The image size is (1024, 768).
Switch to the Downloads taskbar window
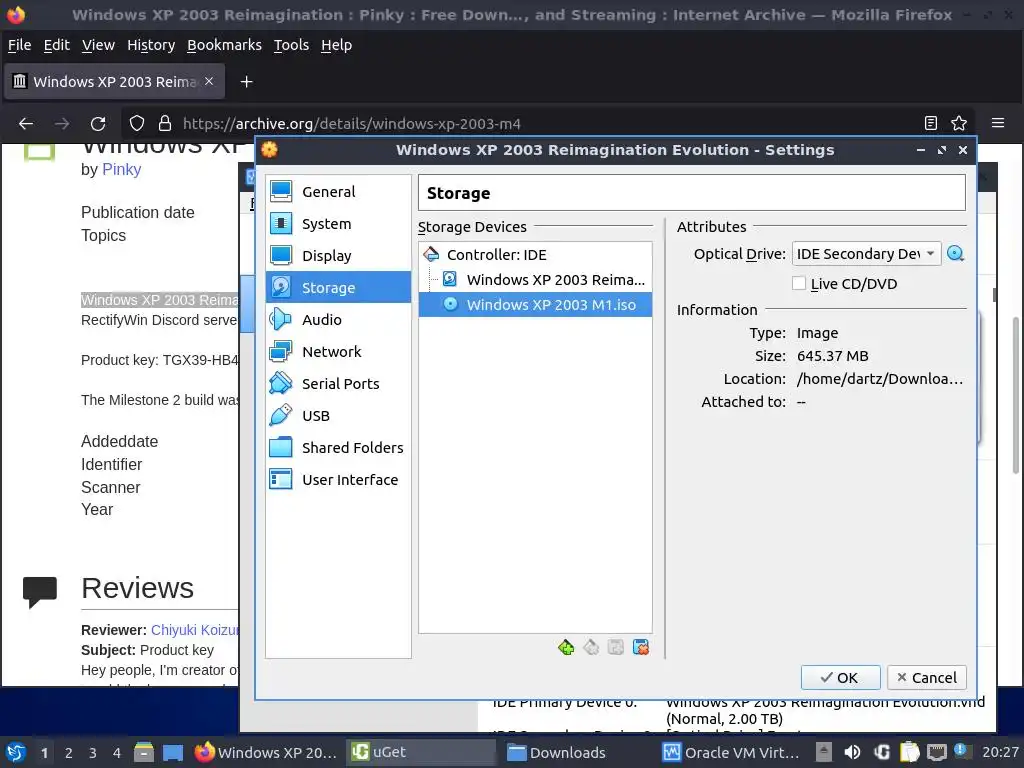(578, 752)
